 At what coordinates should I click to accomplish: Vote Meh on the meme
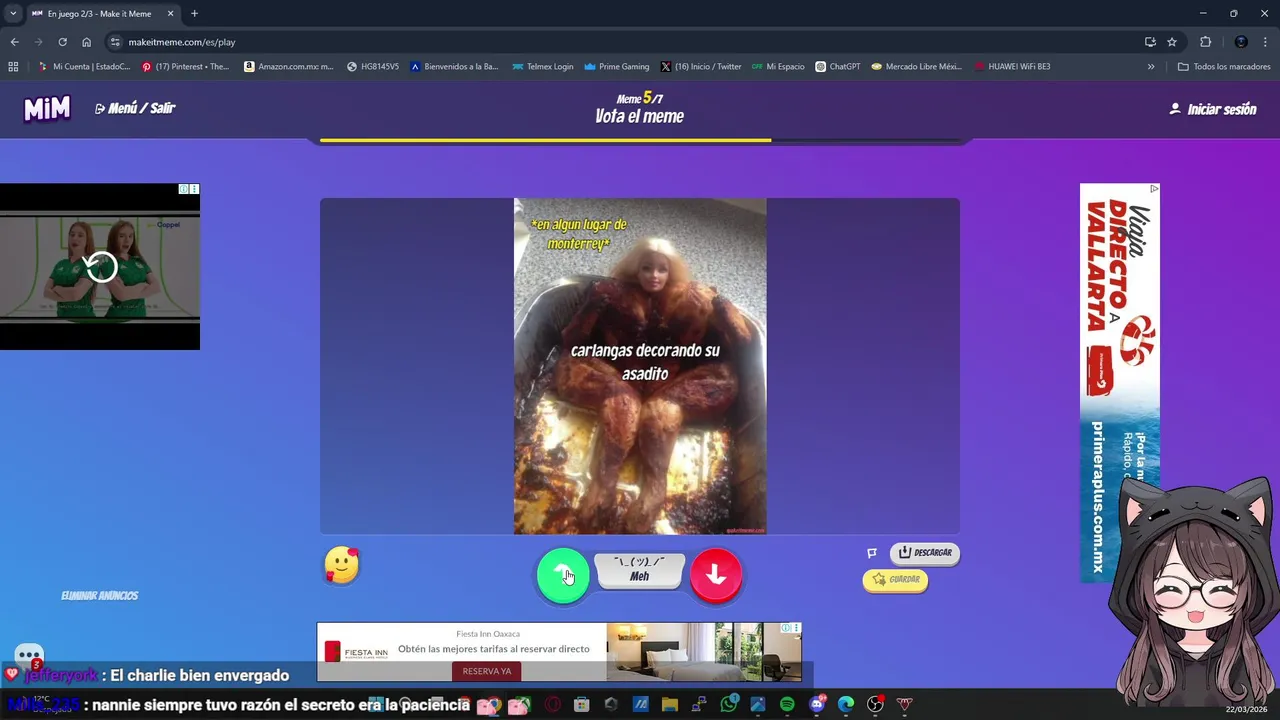[x=640, y=570]
